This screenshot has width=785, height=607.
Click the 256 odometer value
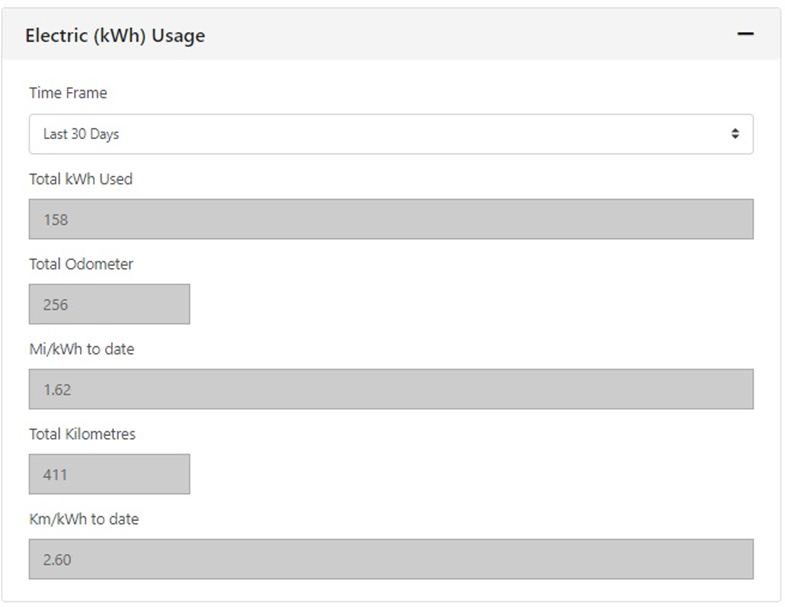click(55, 304)
